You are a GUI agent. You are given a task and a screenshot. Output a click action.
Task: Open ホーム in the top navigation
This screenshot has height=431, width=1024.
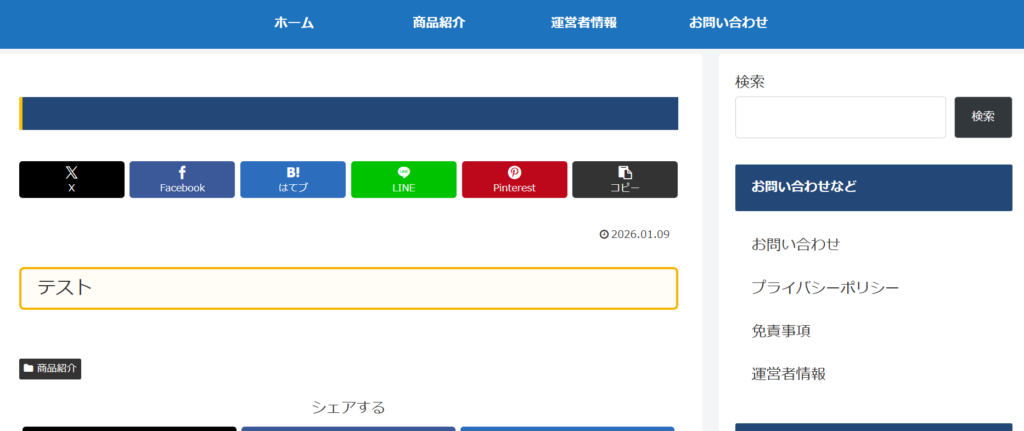coord(294,23)
